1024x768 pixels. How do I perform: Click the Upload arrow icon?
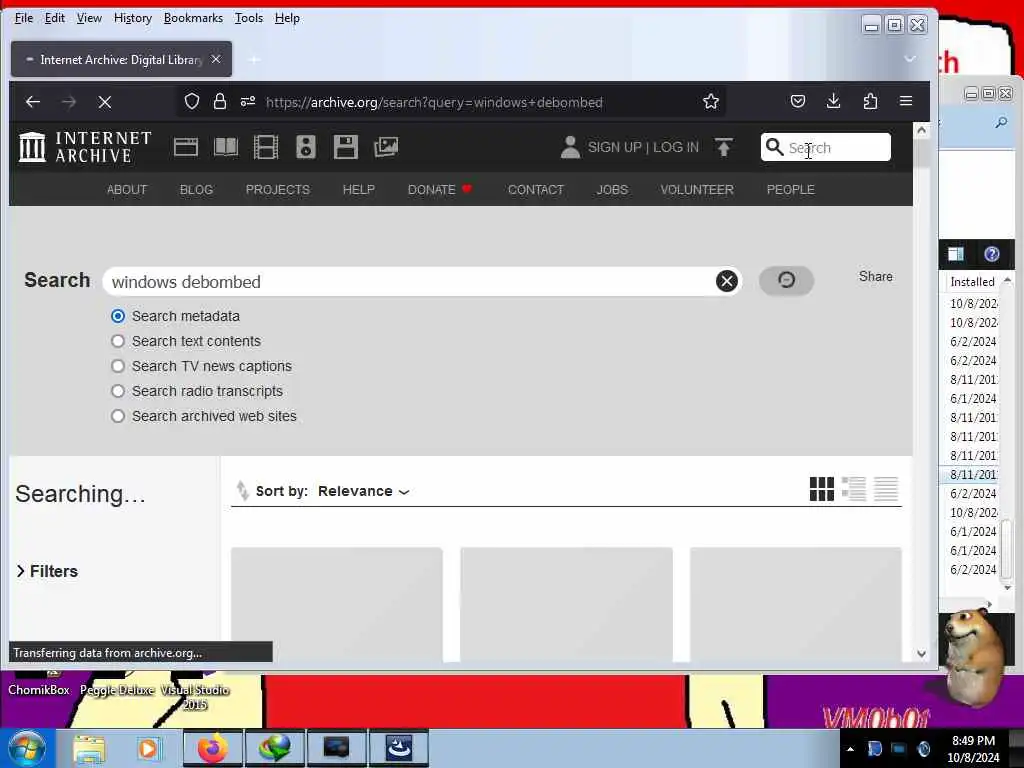pyautogui.click(x=724, y=147)
